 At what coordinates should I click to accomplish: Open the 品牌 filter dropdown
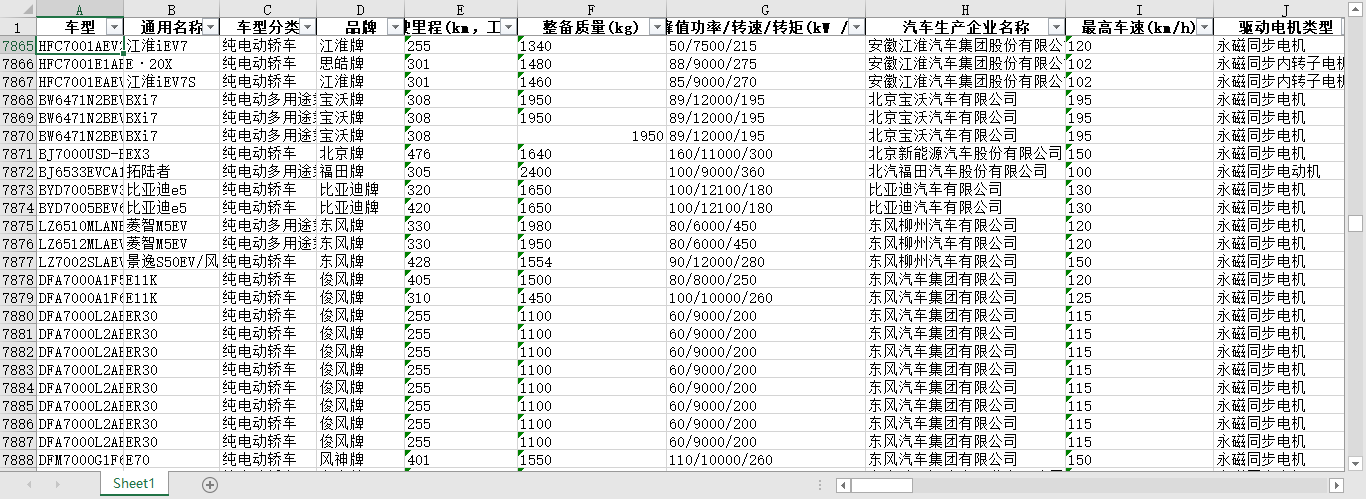pos(396,27)
